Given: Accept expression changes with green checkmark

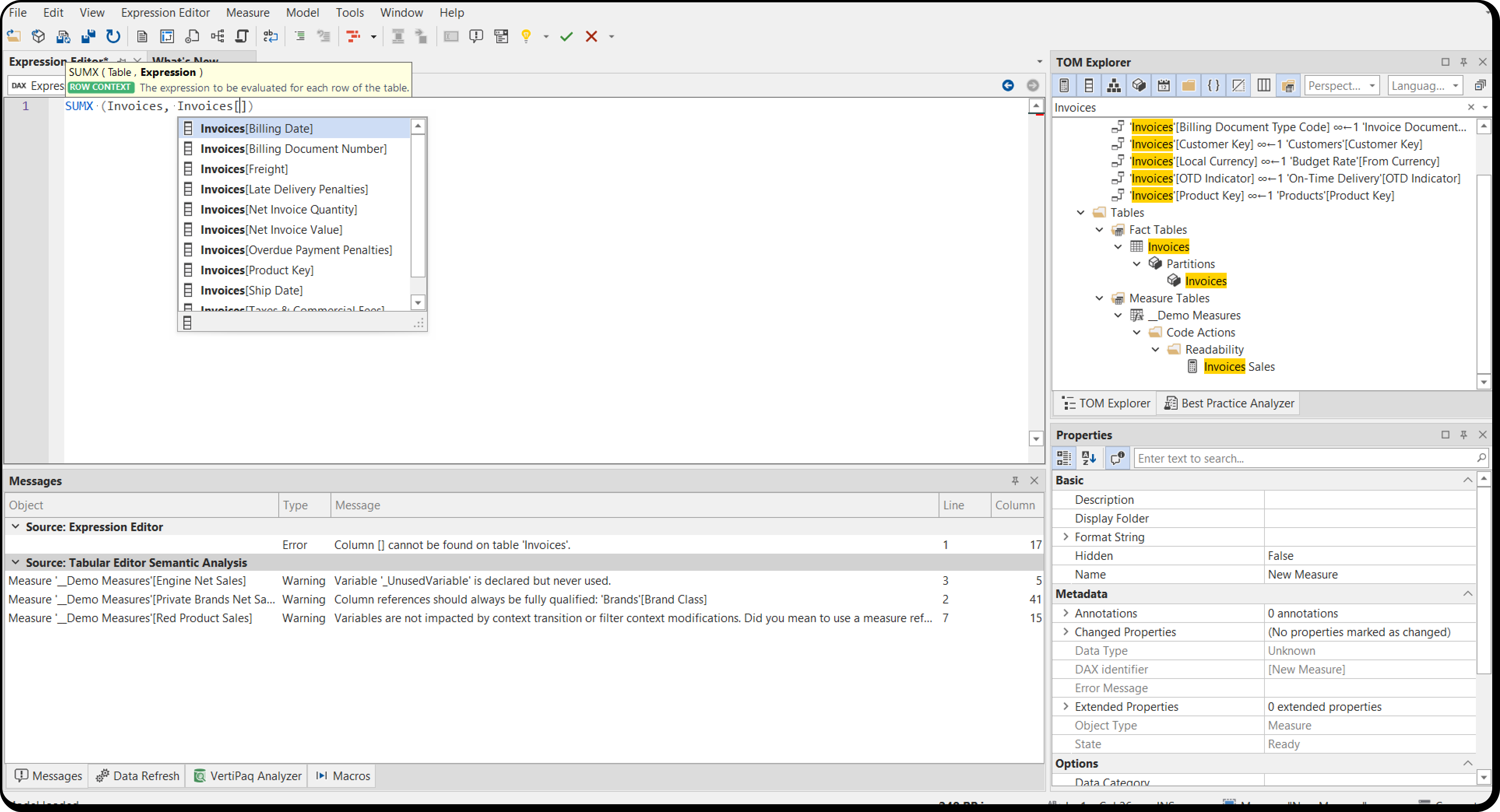Looking at the screenshot, I should (x=566, y=36).
